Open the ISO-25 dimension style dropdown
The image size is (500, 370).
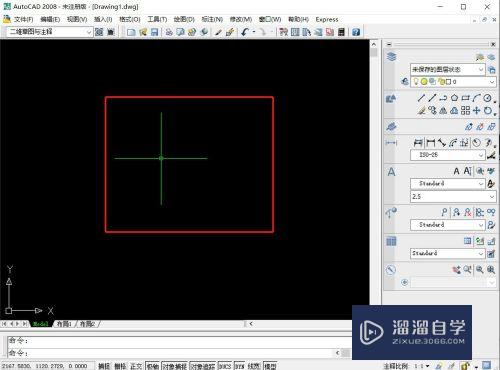(447, 155)
